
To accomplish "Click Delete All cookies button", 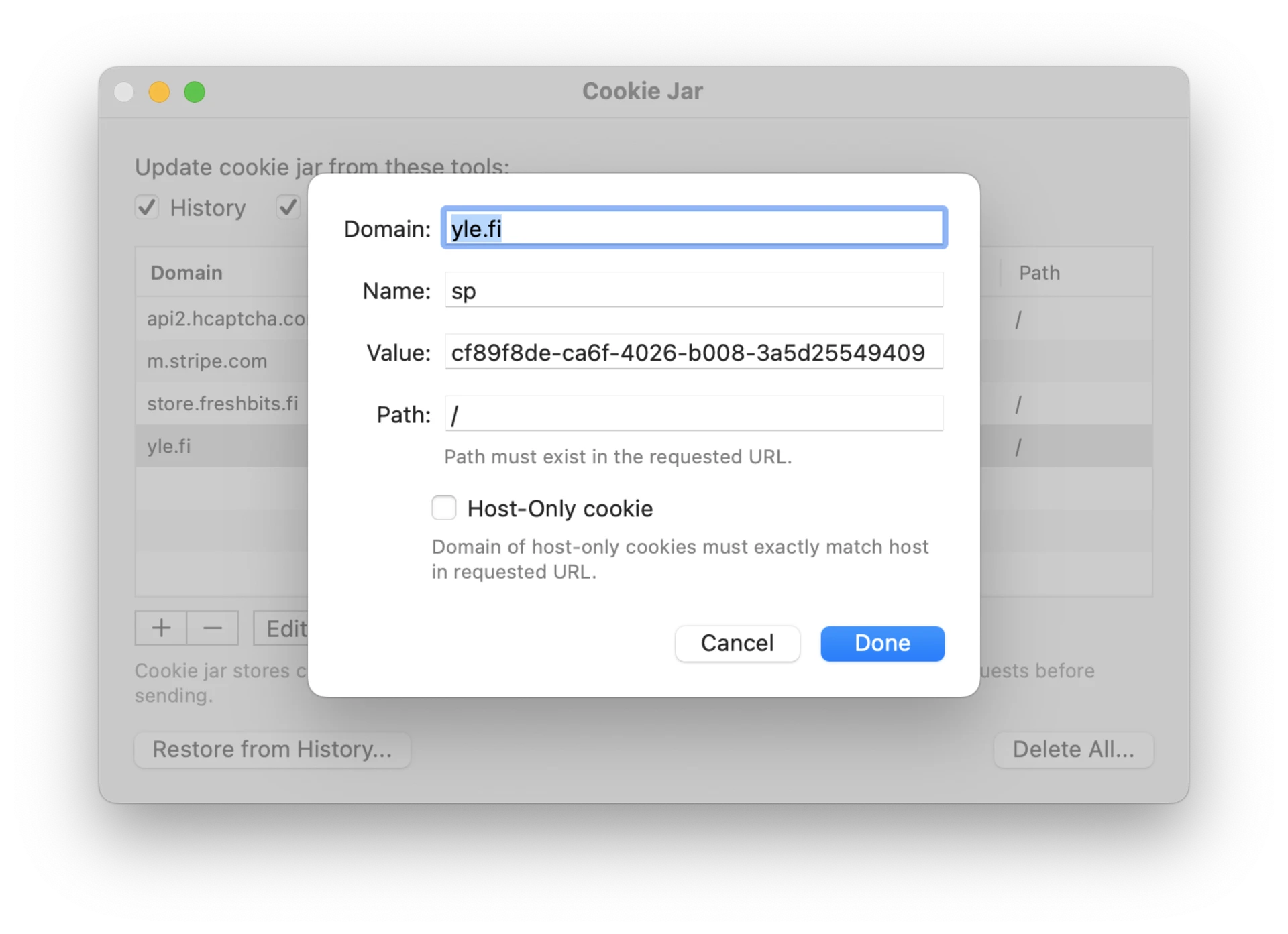I will (1073, 749).
